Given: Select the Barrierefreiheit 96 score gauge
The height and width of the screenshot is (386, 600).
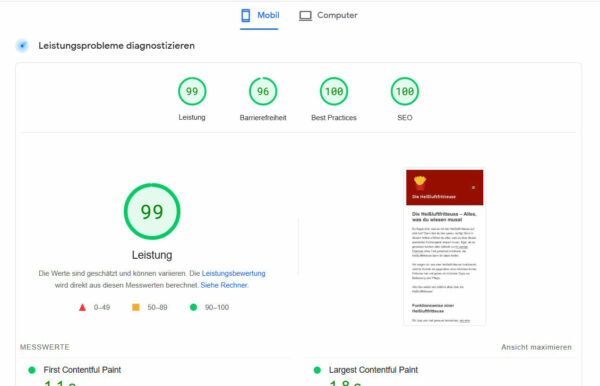Looking at the screenshot, I should pos(263,91).
